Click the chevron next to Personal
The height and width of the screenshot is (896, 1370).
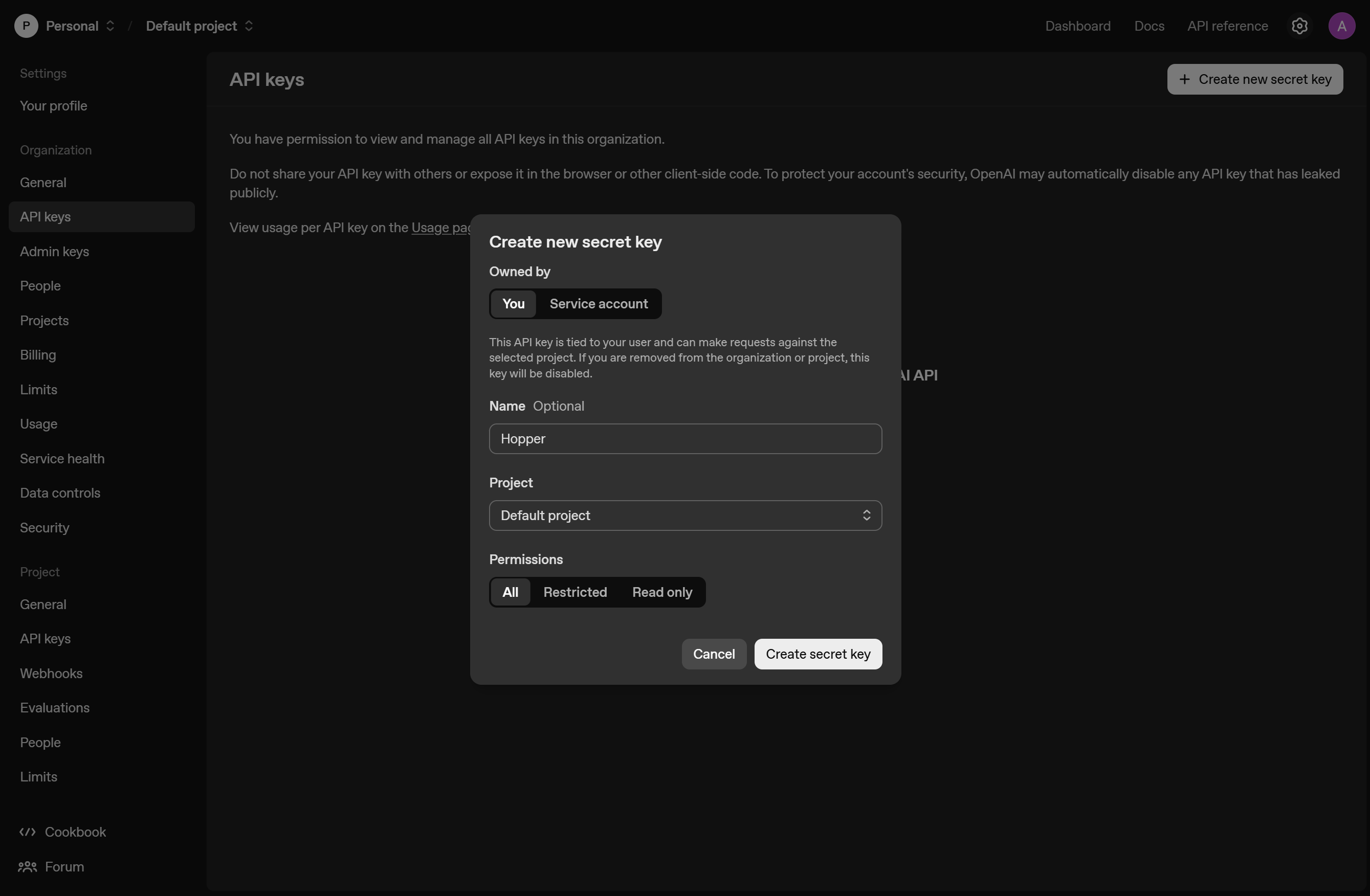click(111, 26)
